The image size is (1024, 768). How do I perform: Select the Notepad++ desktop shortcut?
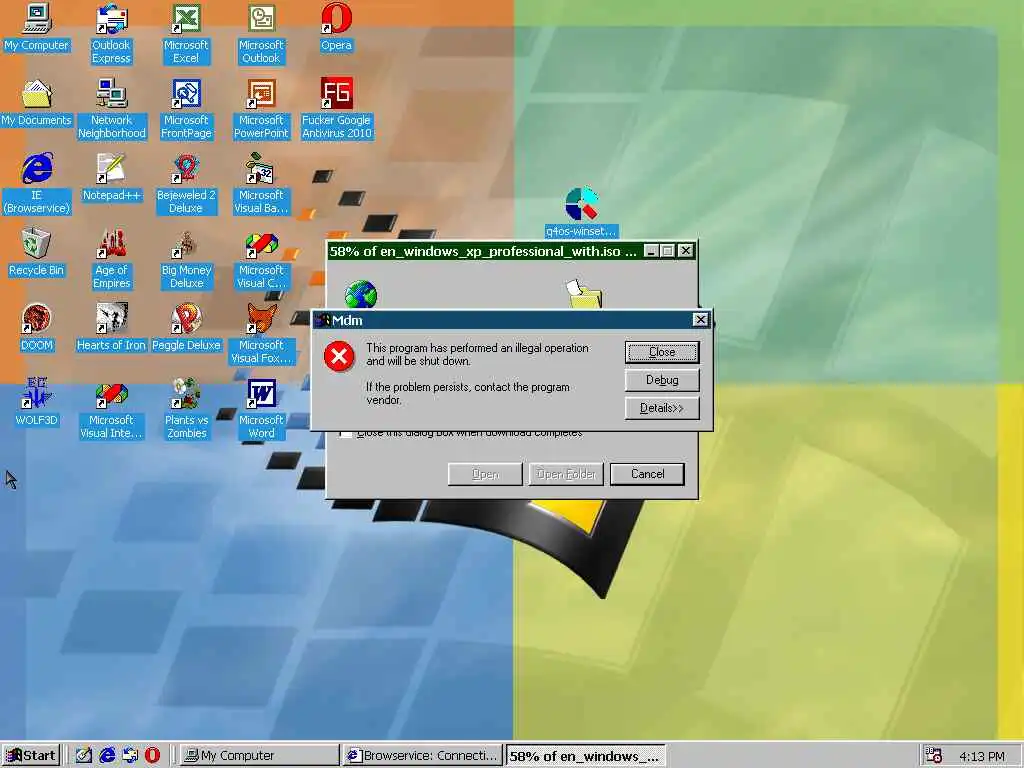[111, 177]
